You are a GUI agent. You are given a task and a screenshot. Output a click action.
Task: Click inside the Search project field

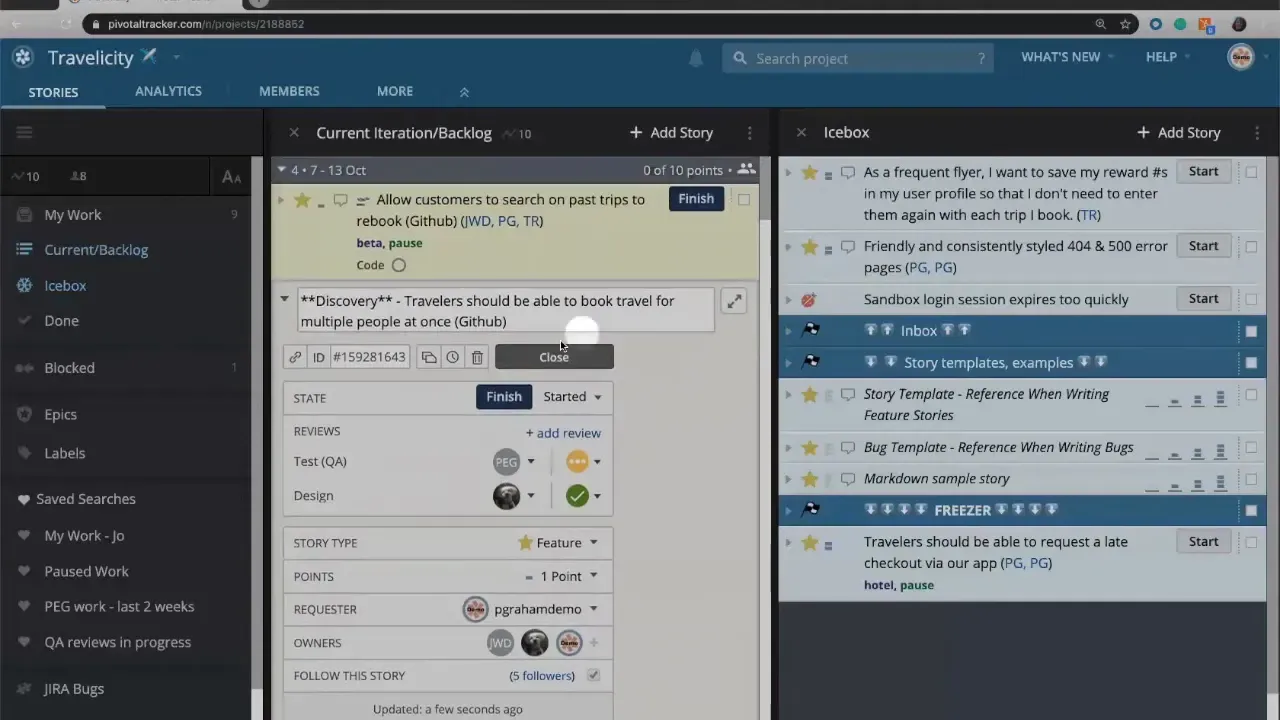(860, 58)
